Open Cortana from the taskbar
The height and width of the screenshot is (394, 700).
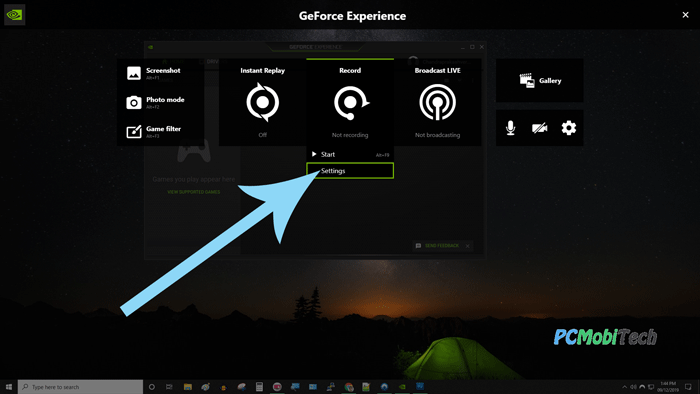click(x=152, y=386)
